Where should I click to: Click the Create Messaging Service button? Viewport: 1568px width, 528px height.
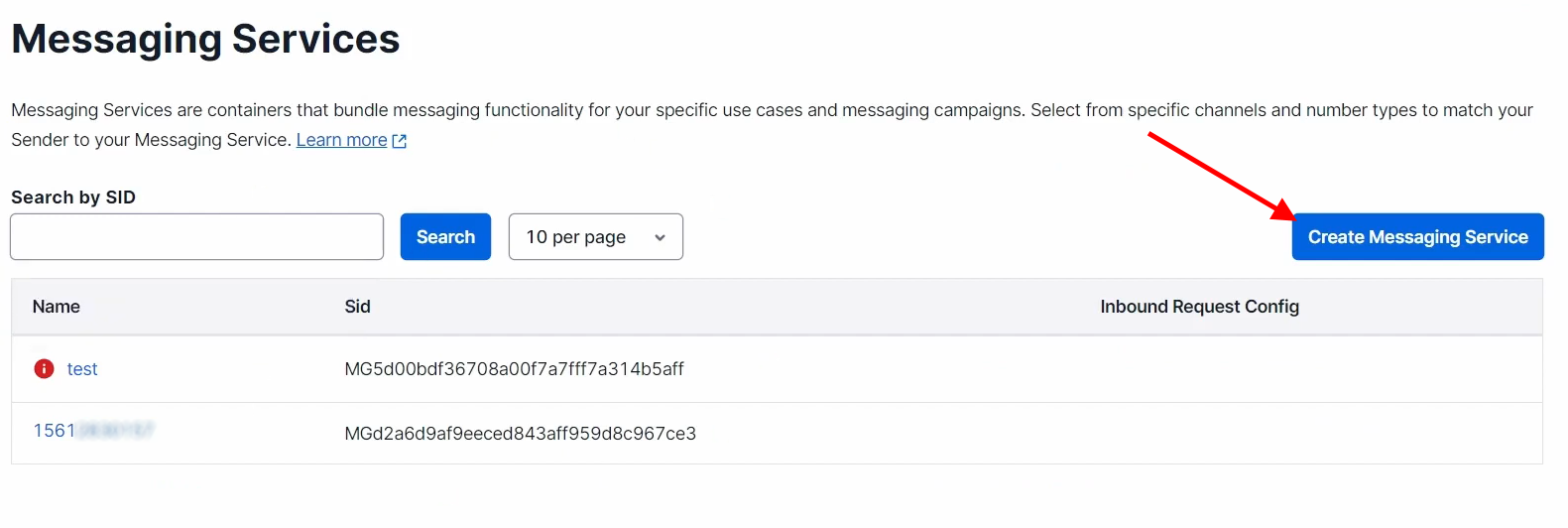(x=1417, y=237)
